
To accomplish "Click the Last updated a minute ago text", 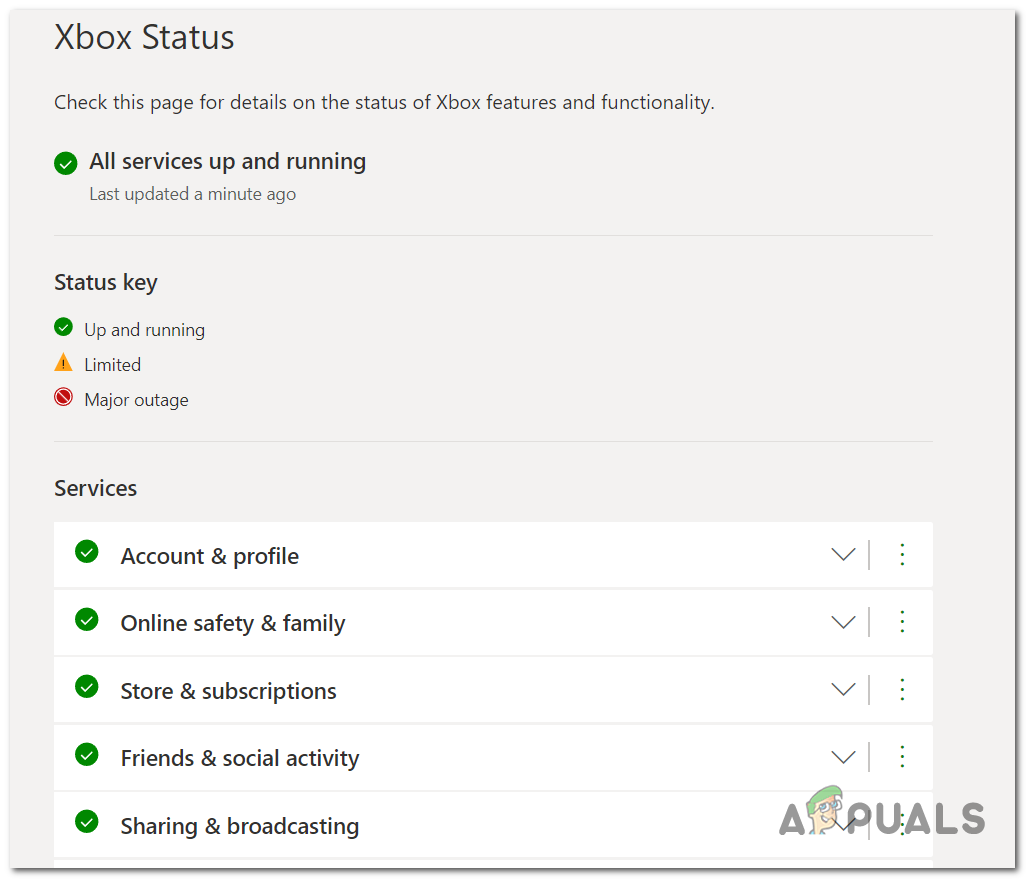I will coord(192,194).
